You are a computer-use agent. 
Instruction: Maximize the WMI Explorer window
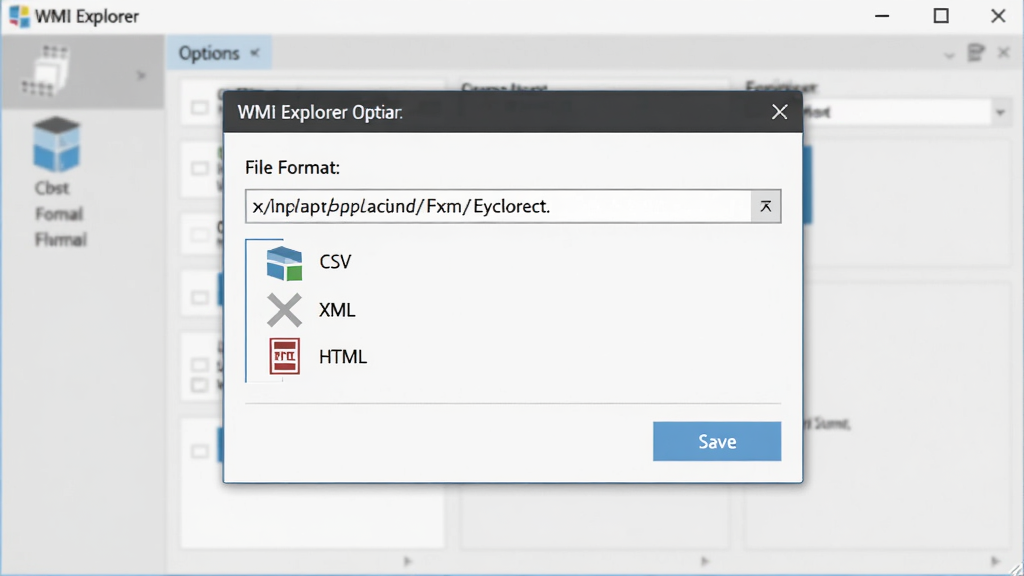(x=941, y=16)
